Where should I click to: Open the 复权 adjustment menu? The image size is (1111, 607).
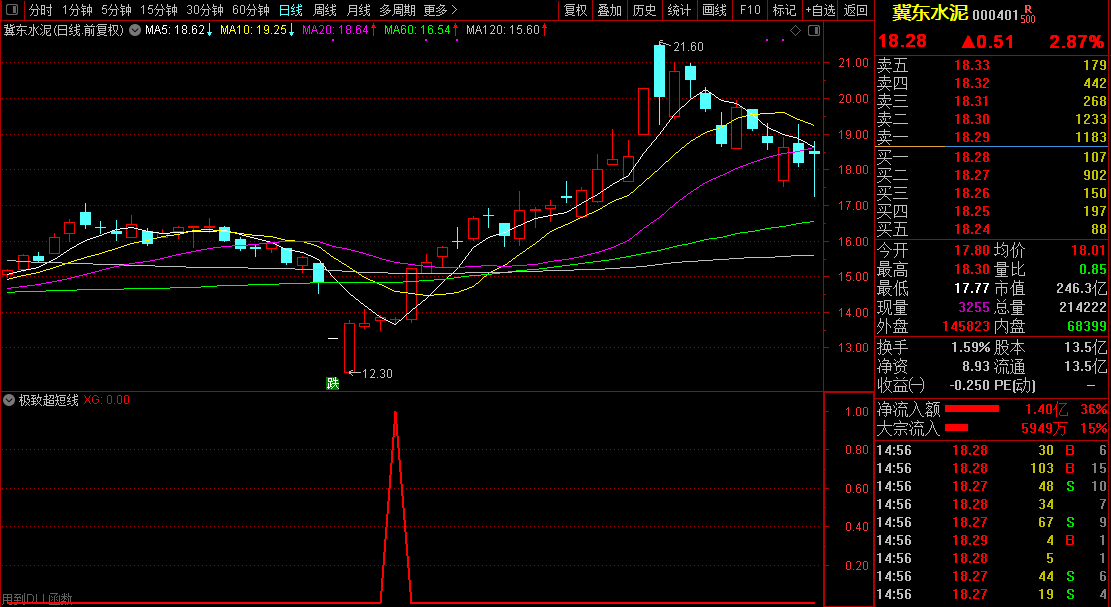click(x=575, y=10)
